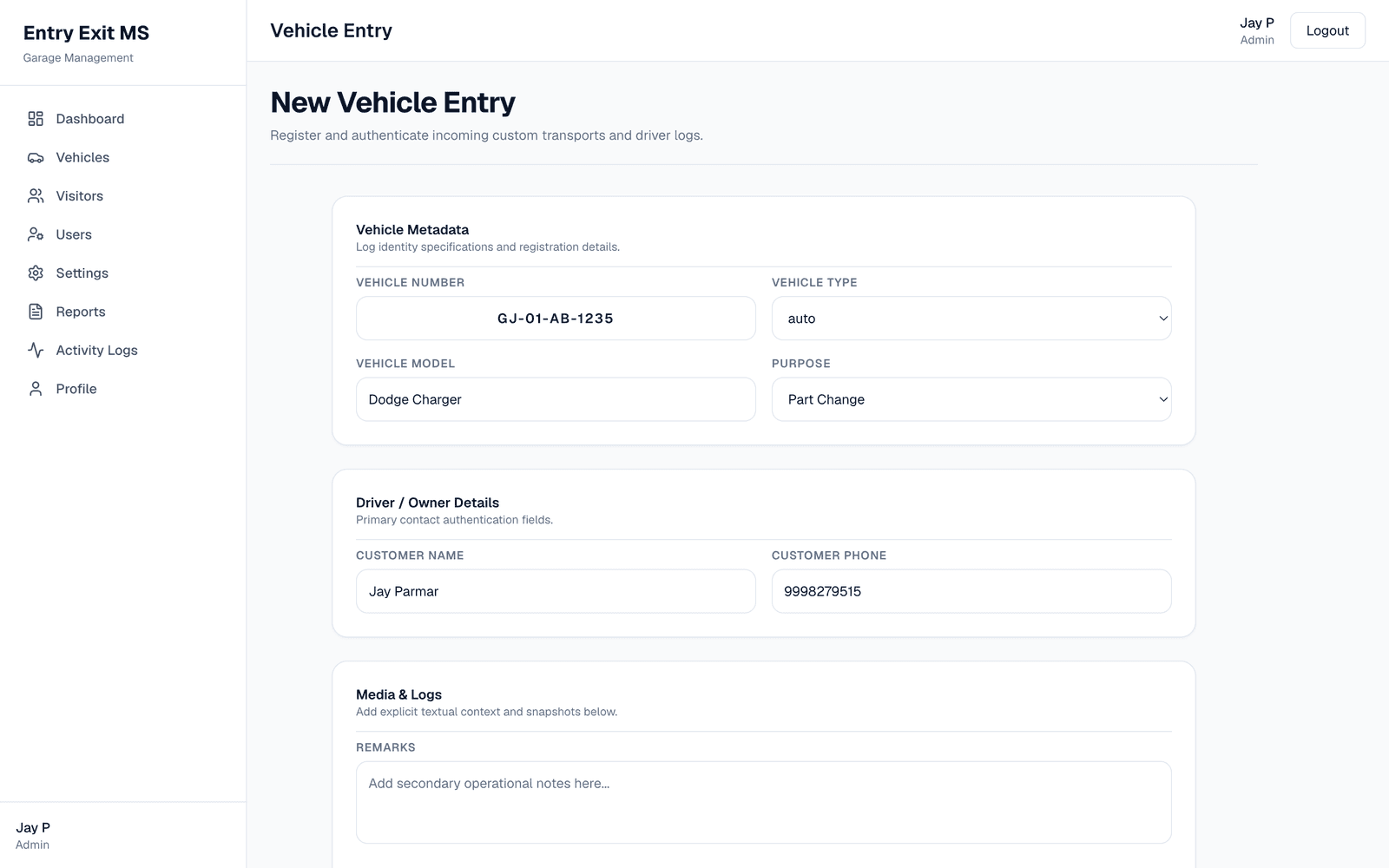Click the Vehicles car icon
This screenshot has height=868, width=1389.
click(x=36, y=158)
